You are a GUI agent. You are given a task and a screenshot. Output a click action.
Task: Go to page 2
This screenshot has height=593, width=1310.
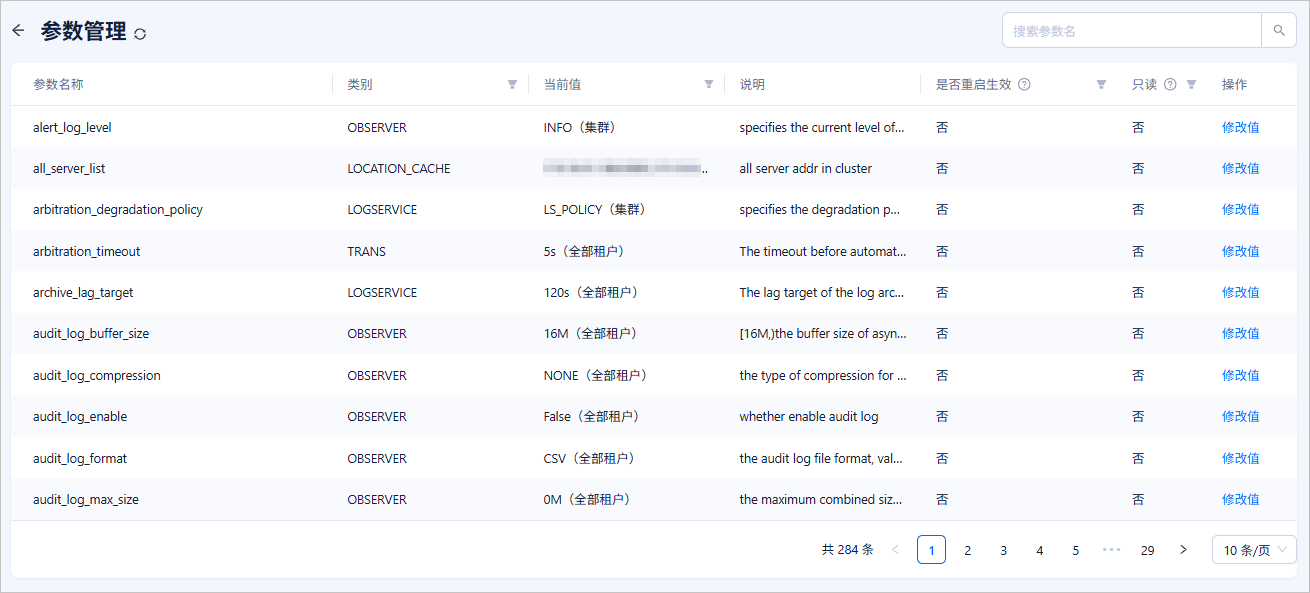pyautogui.click(x=967, y=550)
